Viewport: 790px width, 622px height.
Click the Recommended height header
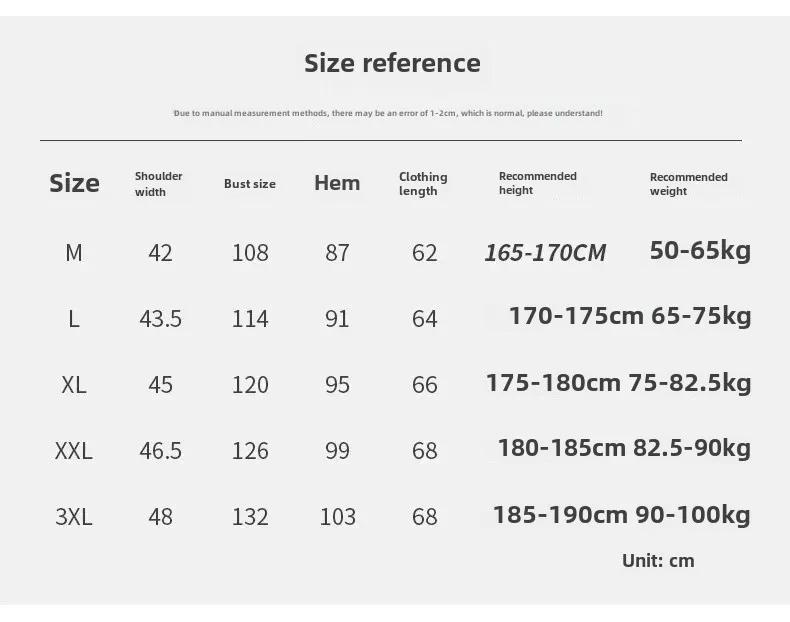click(x=538, y=183)
